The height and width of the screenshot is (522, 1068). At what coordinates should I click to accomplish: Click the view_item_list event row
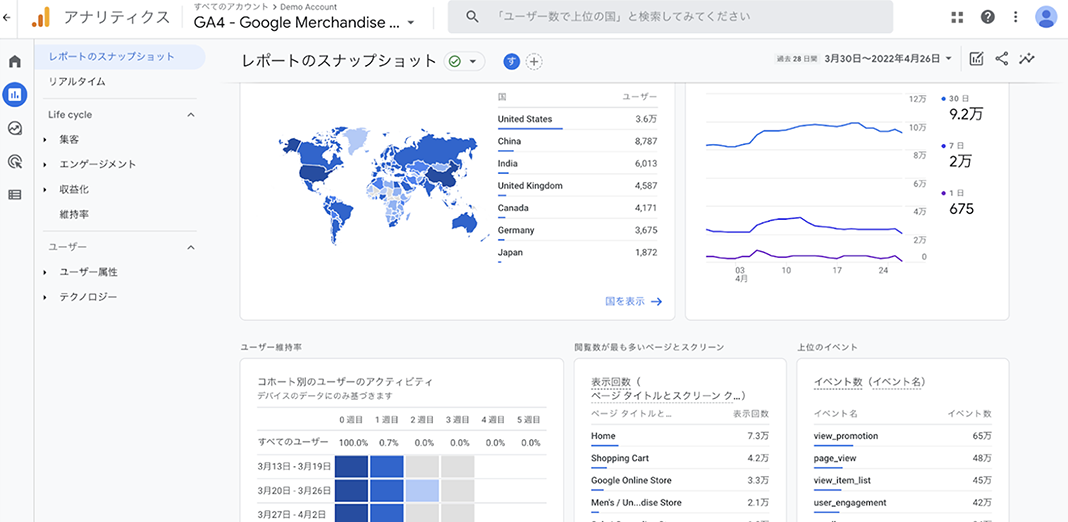click(902, 481)
